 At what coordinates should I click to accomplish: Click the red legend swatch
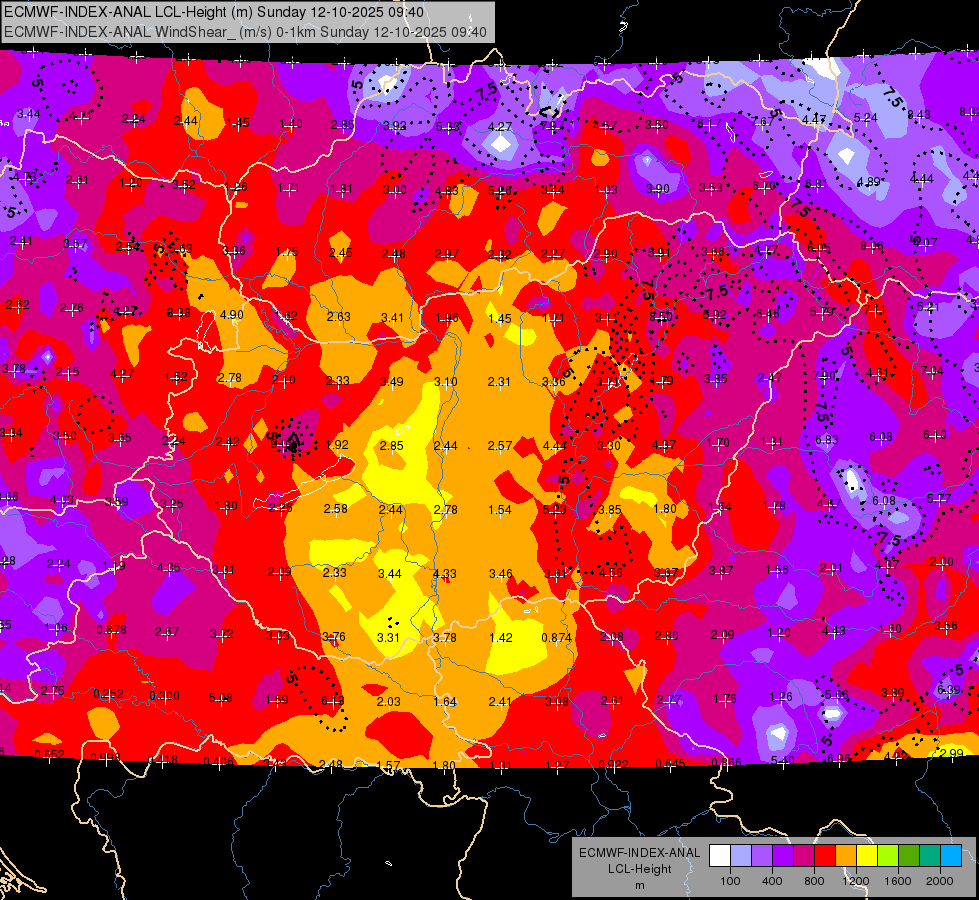click(x=825, y=856)
